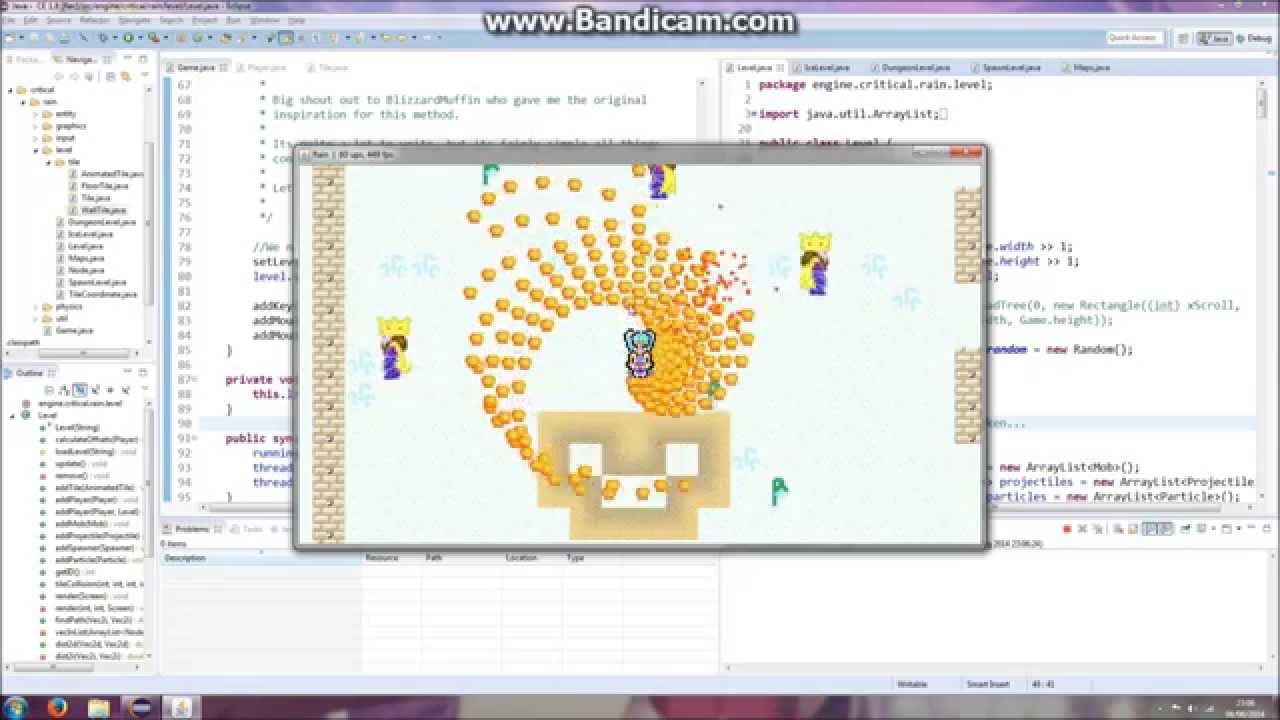Collapse the level folder

click(36, 150)
